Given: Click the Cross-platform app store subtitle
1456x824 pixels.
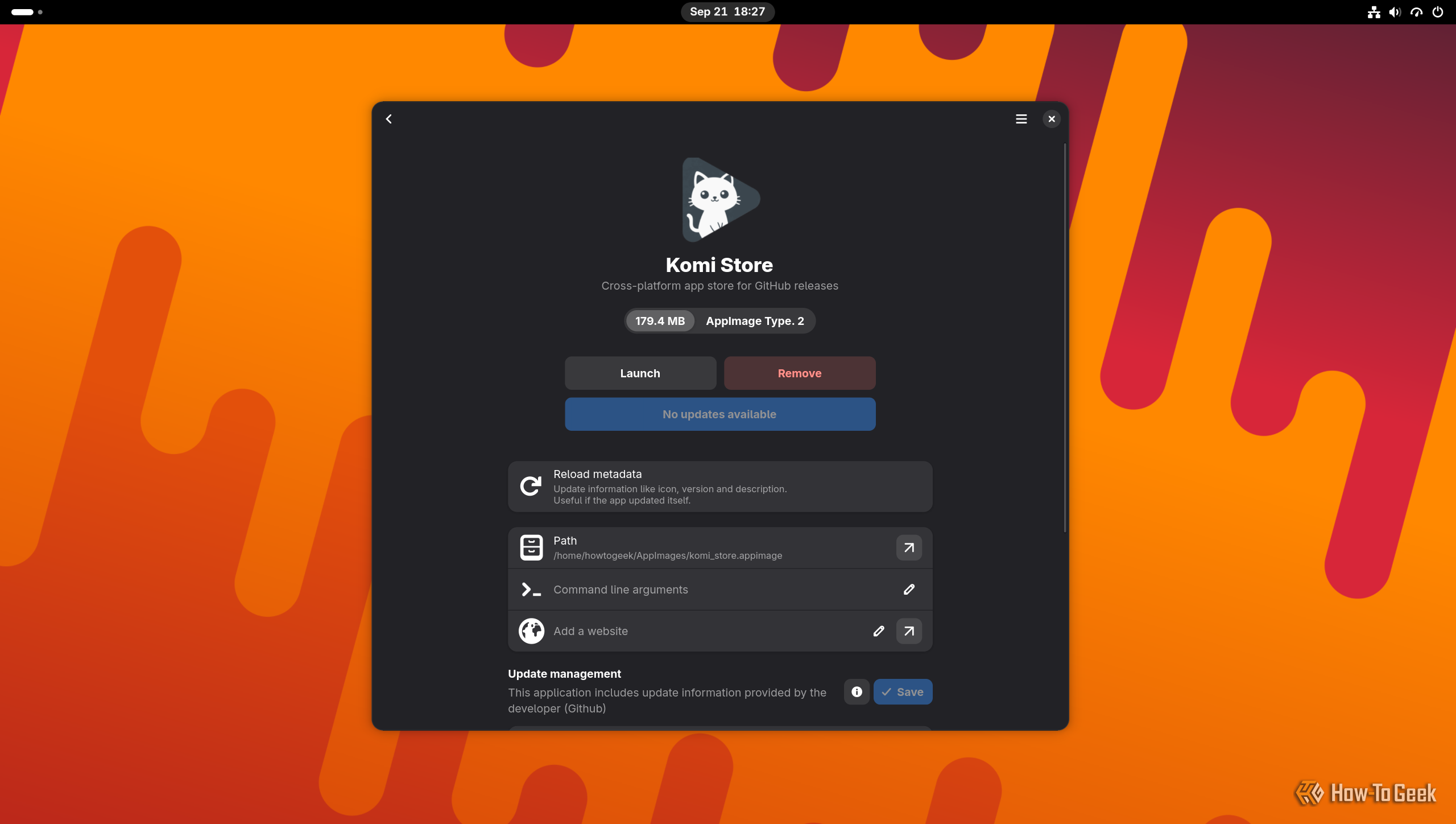Looking at the screenshot, I should [x=720, y=286].
